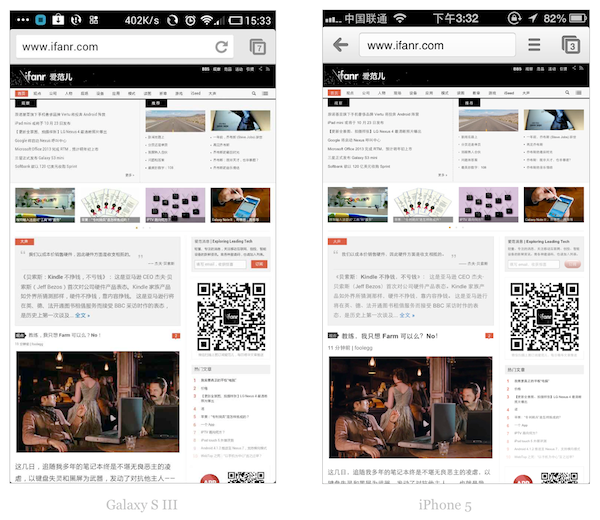Open the tab switcher showing 7 tabs

pyautogui.click(x=257, y=47)
